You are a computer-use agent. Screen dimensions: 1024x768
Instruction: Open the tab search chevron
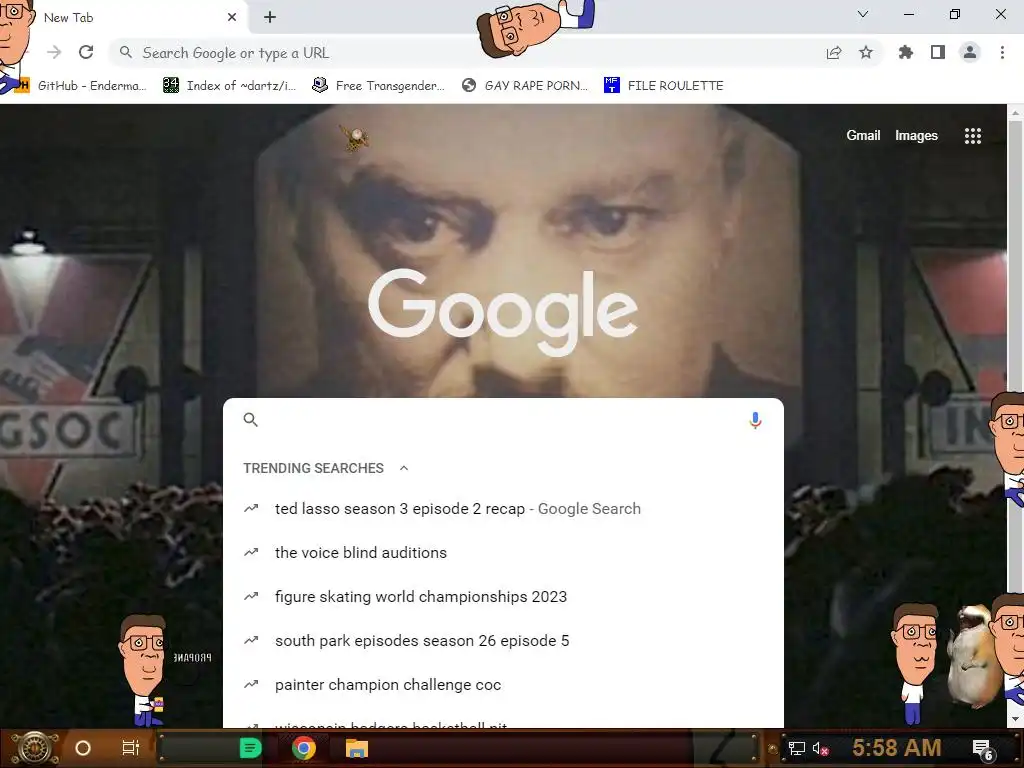pyautogui.click(x=863, y=14)
